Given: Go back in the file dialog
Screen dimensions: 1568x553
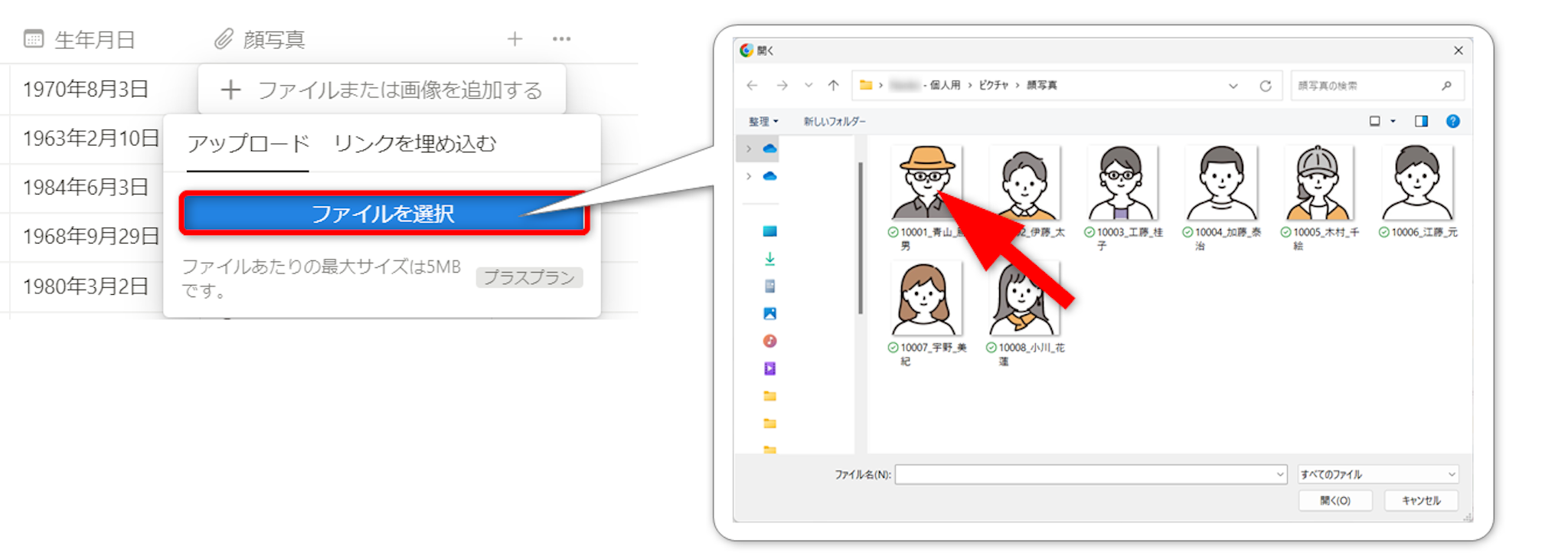Looking at the screenshot, I should point(752,86).
